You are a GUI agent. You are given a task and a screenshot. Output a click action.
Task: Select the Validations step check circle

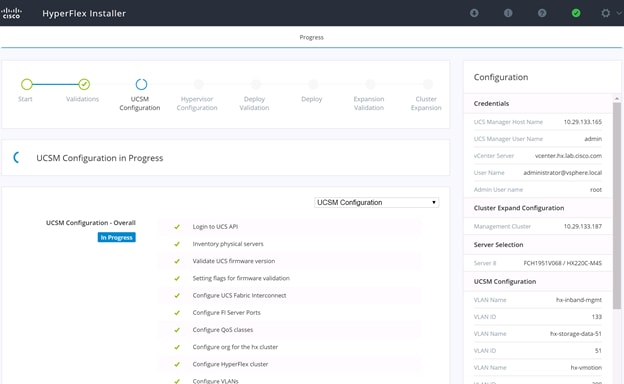coord(84,84)
